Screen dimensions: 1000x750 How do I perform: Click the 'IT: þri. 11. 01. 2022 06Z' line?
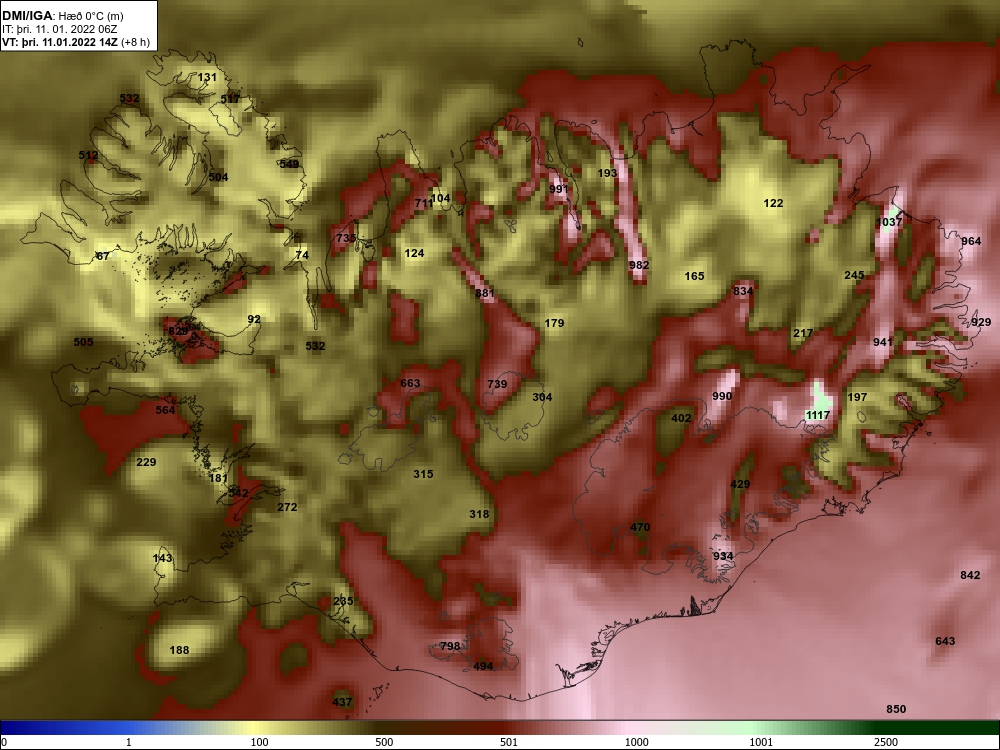(50, 29)
